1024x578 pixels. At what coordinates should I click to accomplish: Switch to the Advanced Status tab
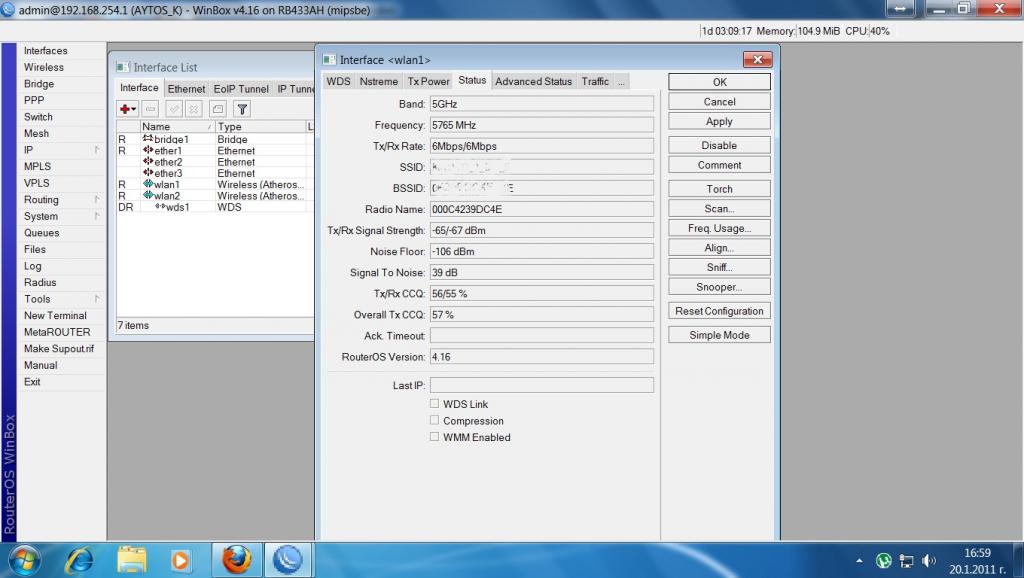click(x=533, y=81)
